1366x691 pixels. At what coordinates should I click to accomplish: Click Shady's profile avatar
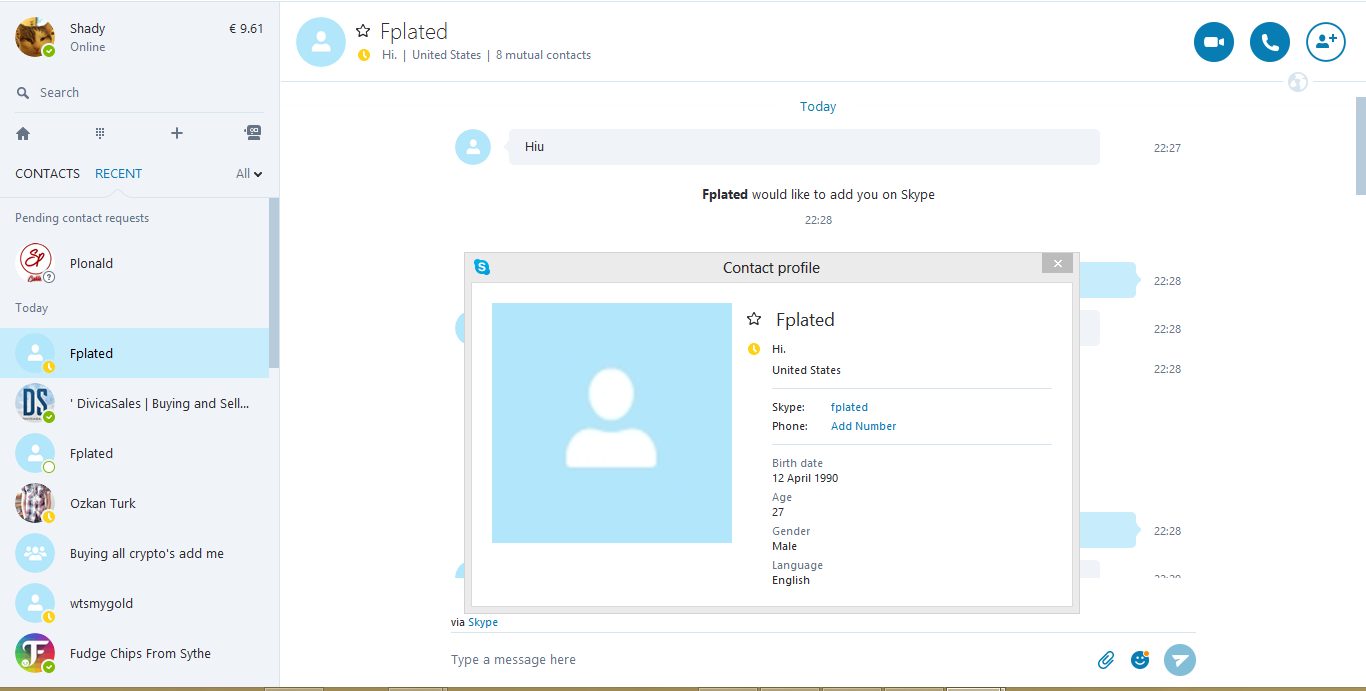pos(35,37)
